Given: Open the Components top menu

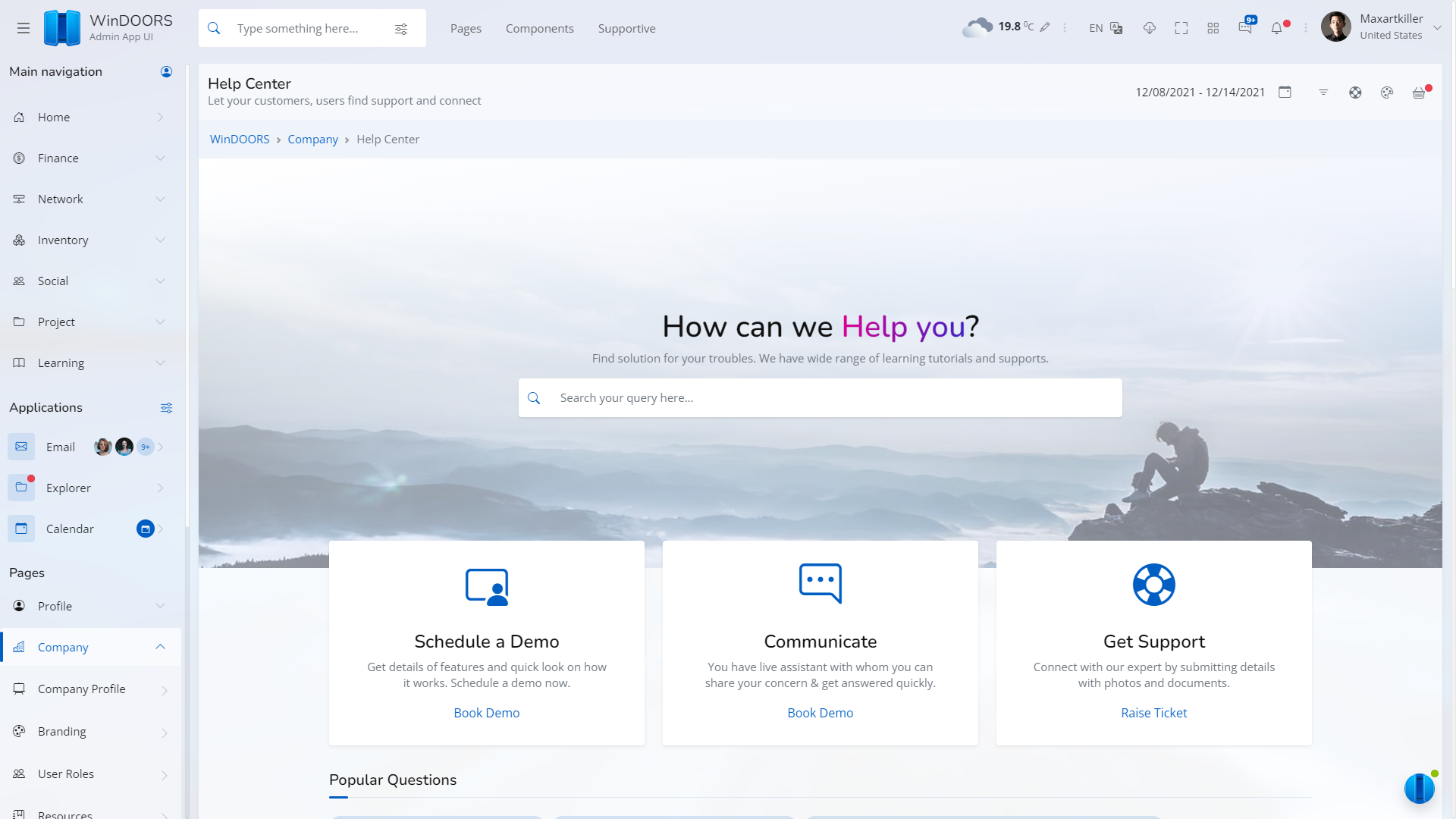Looking at the screenshot, I should [539, 29].
